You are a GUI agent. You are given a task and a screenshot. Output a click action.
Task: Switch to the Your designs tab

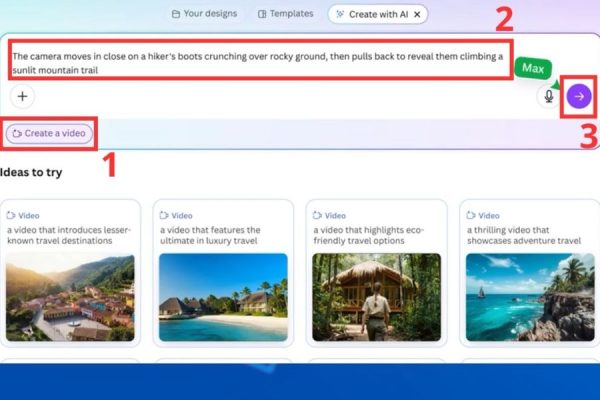pos(203,14)
